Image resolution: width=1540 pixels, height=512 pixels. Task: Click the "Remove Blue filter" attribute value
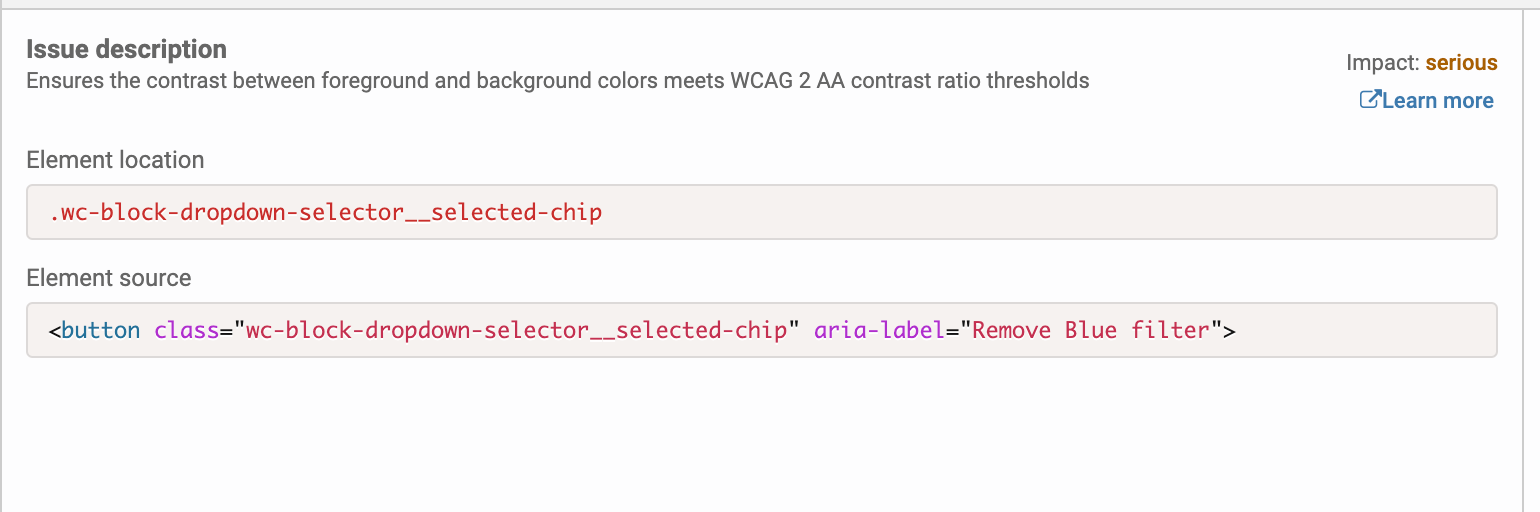pyautogui.click(x=1092, y=330)
